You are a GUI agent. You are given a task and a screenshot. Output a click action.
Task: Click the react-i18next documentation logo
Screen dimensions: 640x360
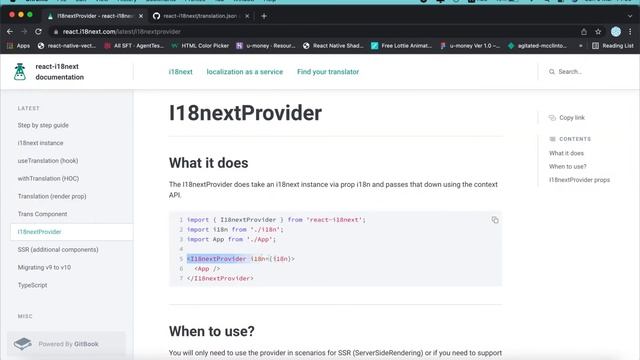click(x=20, y=72)
